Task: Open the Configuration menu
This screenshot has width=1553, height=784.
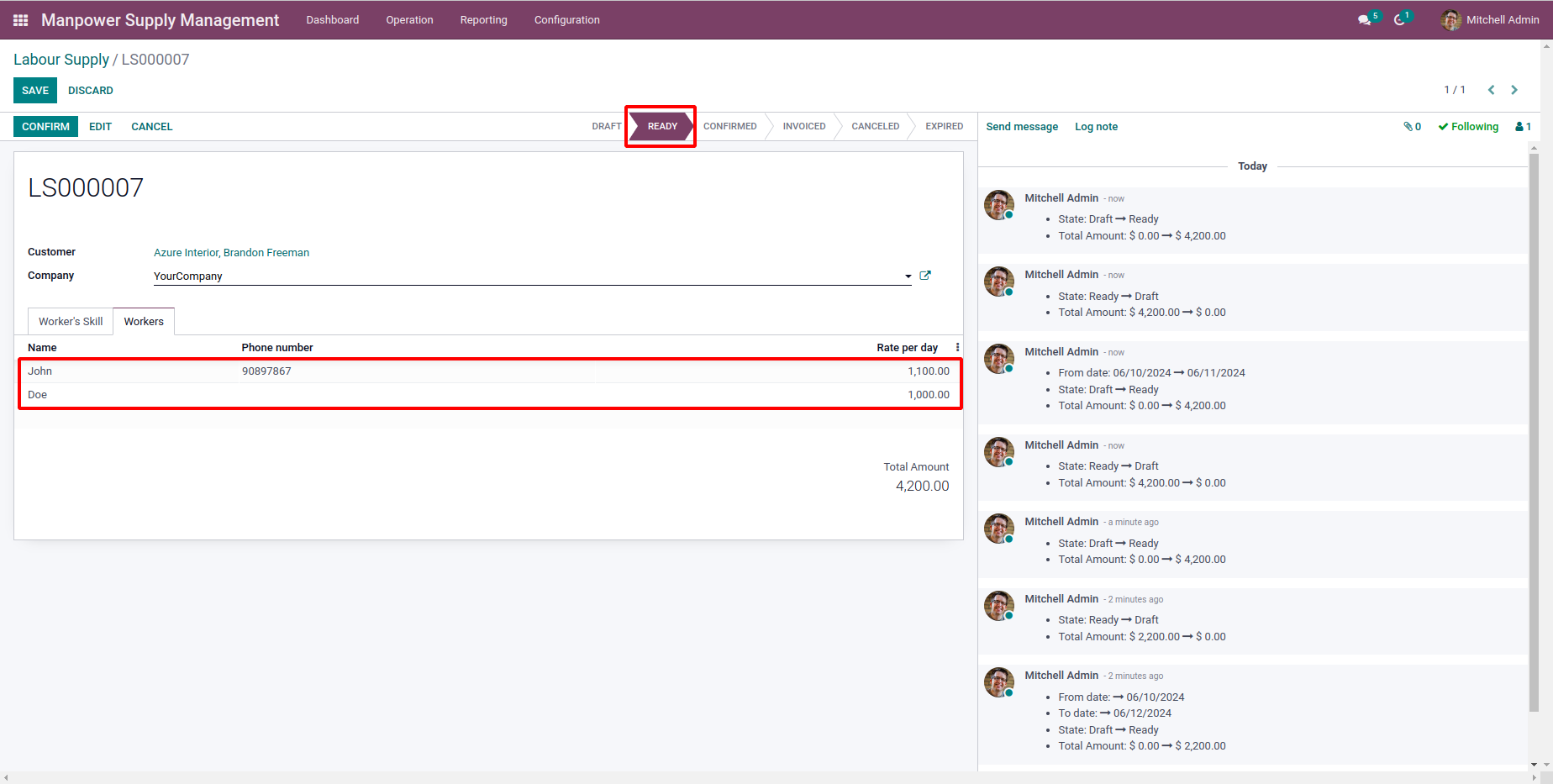Action: tap(567, 19)
